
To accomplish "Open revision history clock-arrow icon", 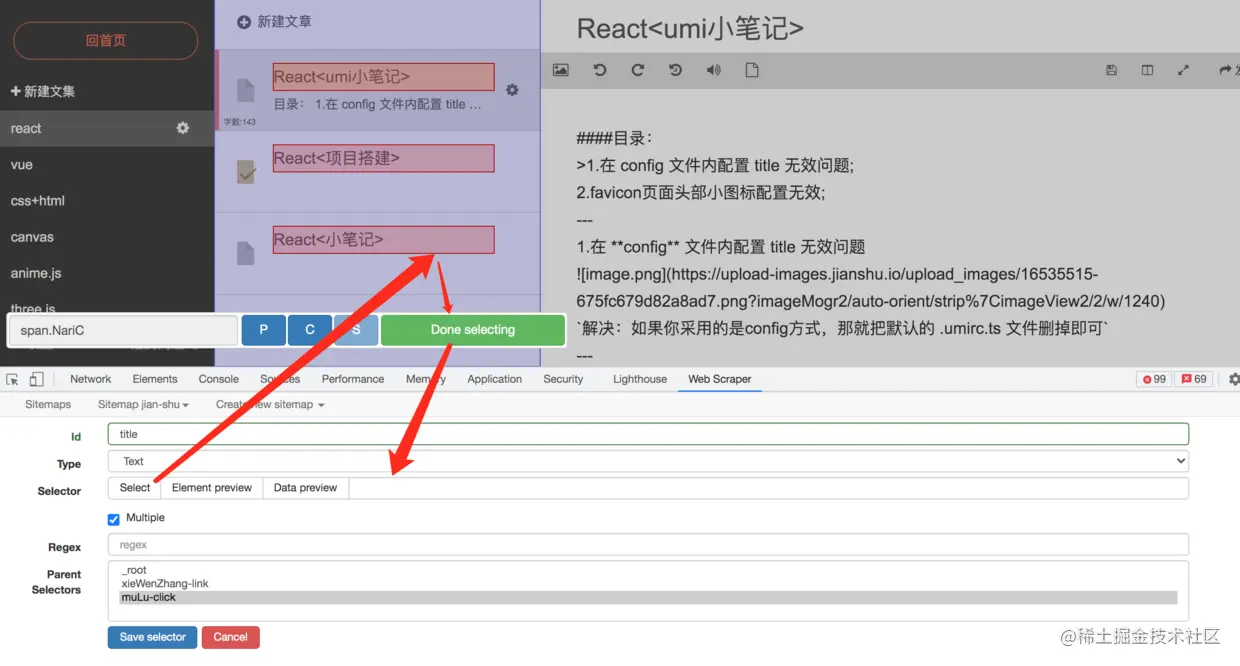I will pos(675,70).
